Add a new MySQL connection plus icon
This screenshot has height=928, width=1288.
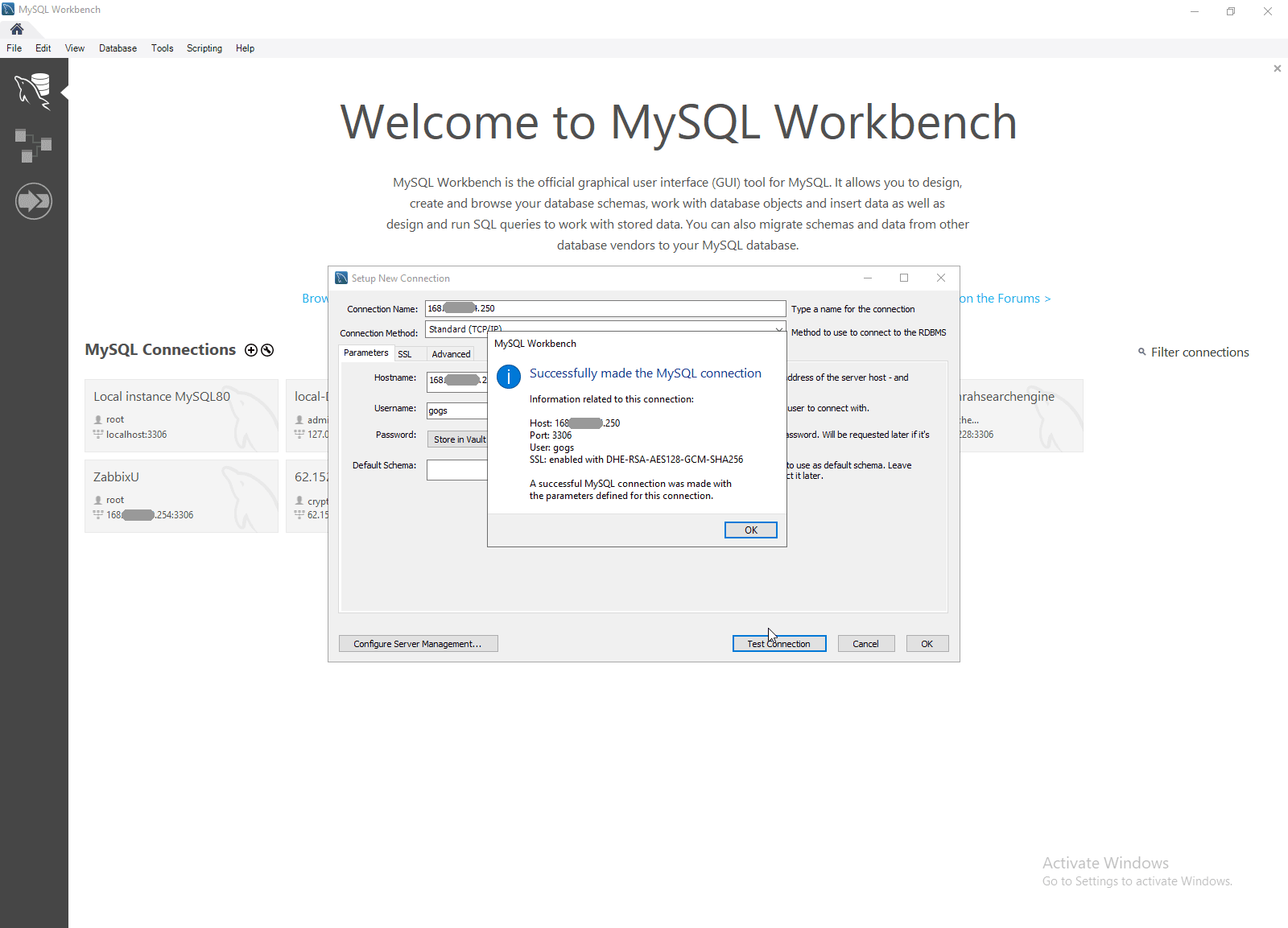[x=251, y=350]
